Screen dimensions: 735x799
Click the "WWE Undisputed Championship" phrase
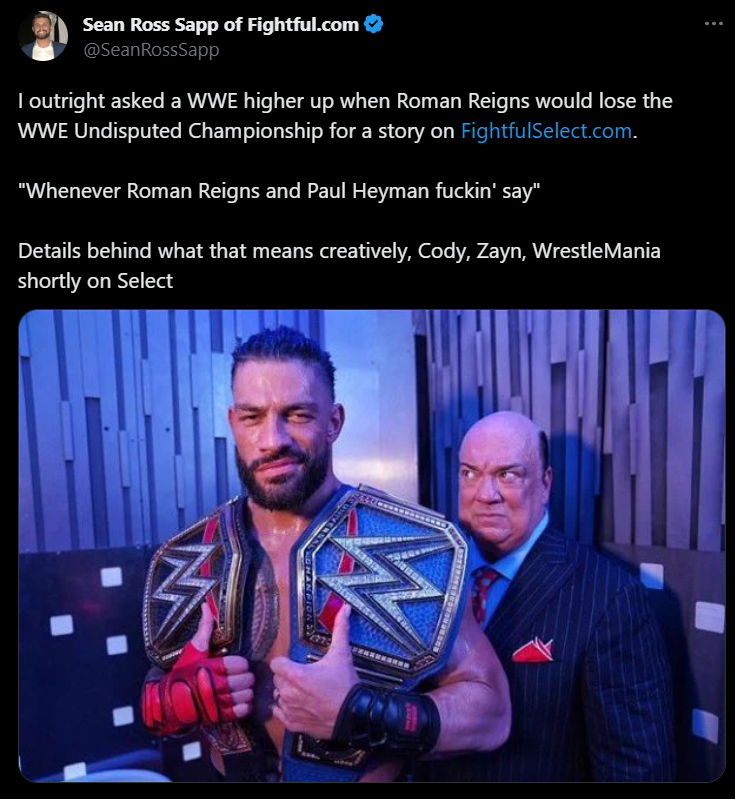tap(170, 131)
